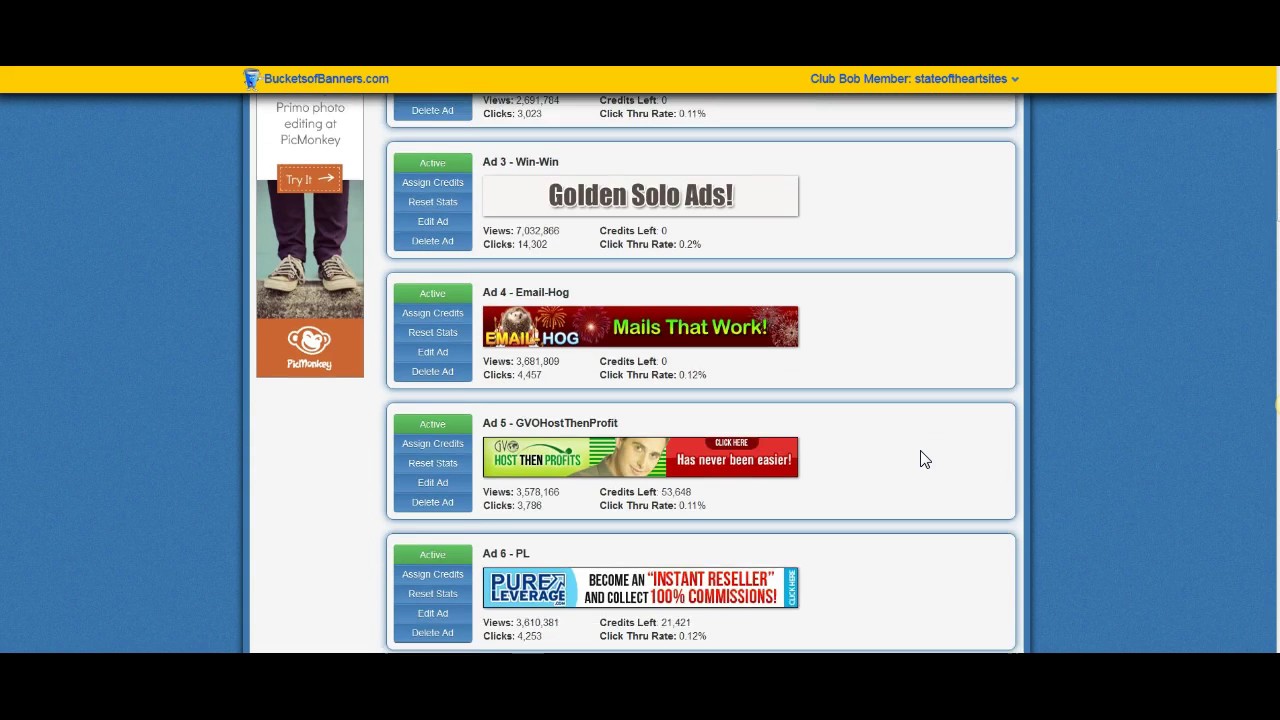Edit Ad 4 Email-Hog

coord(433,352)
